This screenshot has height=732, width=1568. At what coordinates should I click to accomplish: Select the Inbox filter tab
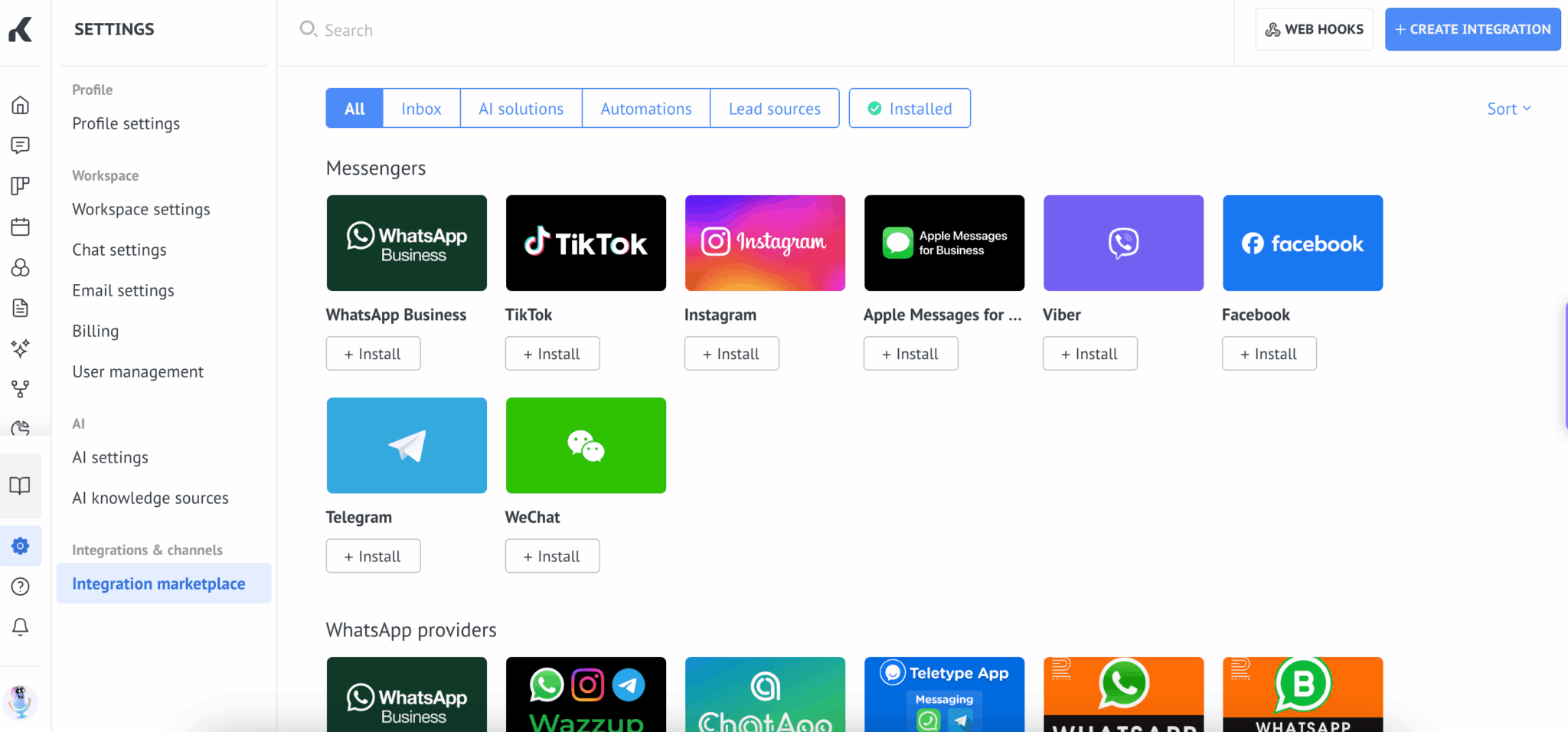[x=421, y=108]
